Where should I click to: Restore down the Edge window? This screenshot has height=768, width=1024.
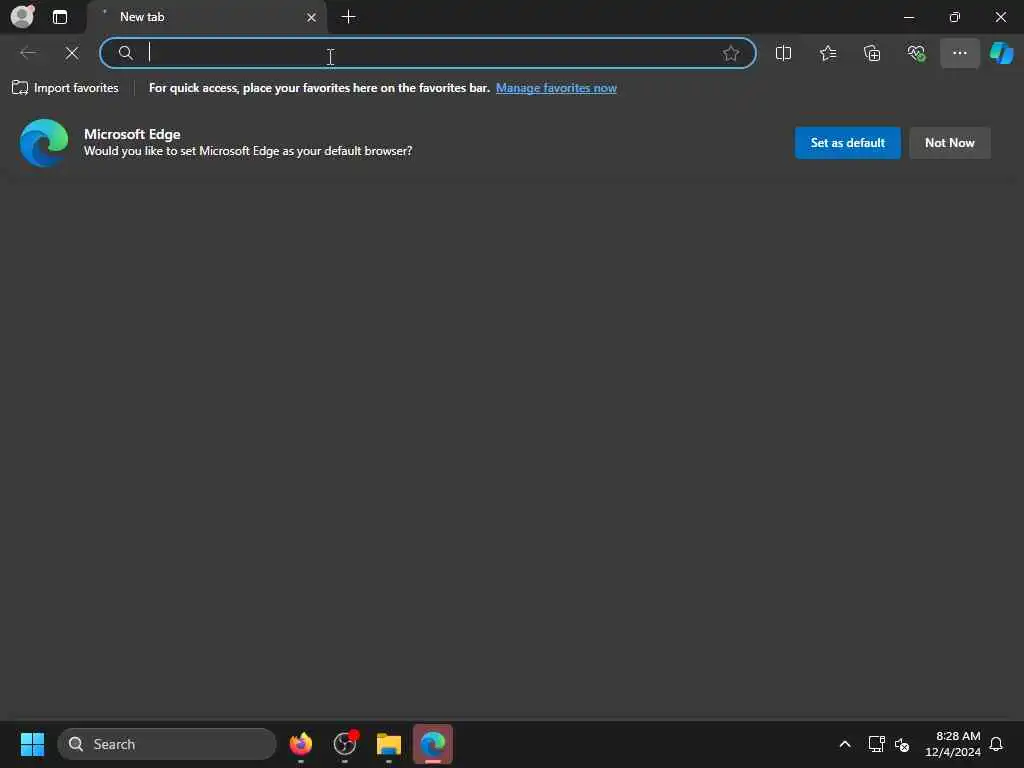pos(955,17)
